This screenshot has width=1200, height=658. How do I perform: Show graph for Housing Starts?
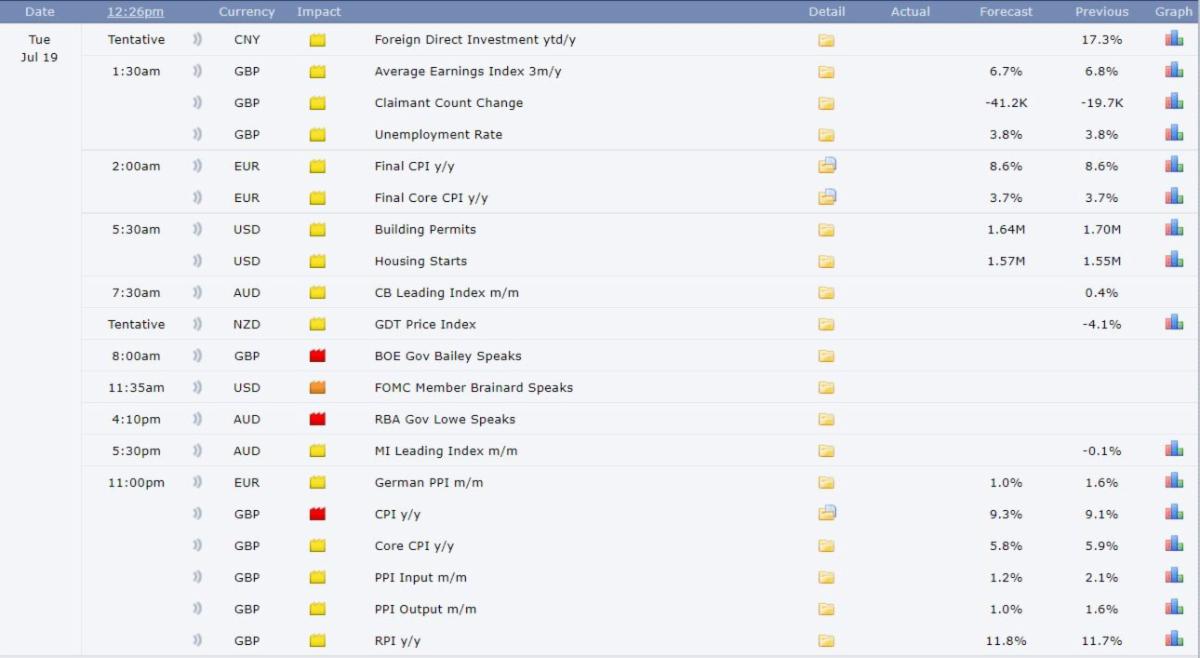(x=1174, y=259)
